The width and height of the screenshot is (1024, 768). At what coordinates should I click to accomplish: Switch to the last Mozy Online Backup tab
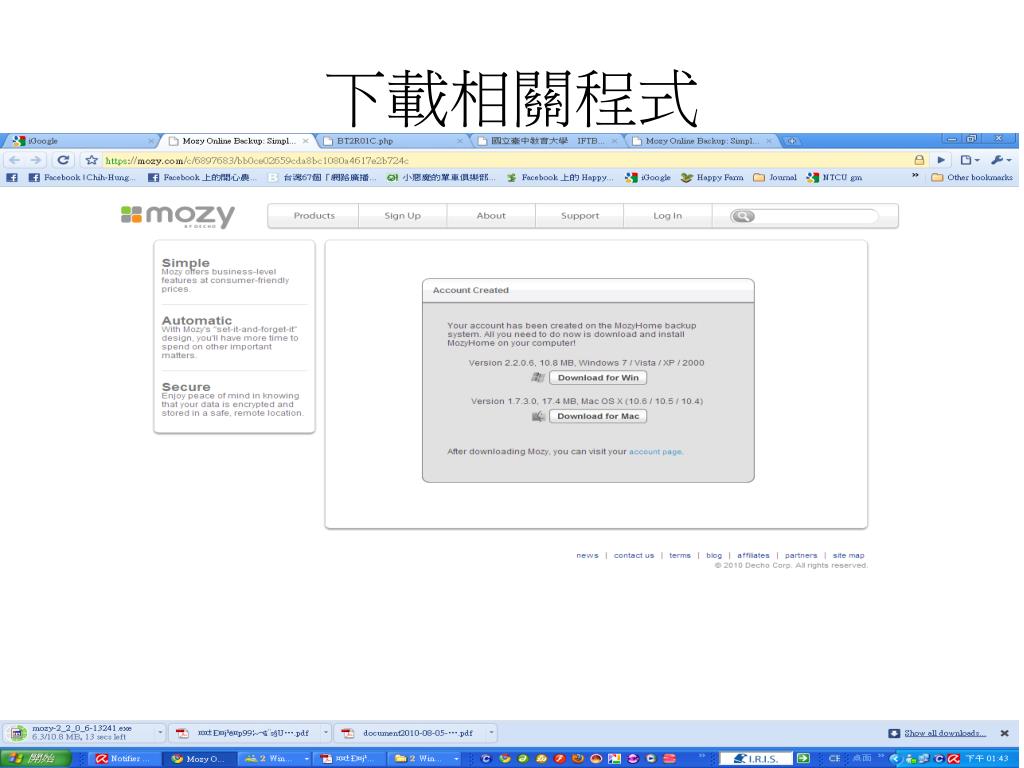pos(702,141)
